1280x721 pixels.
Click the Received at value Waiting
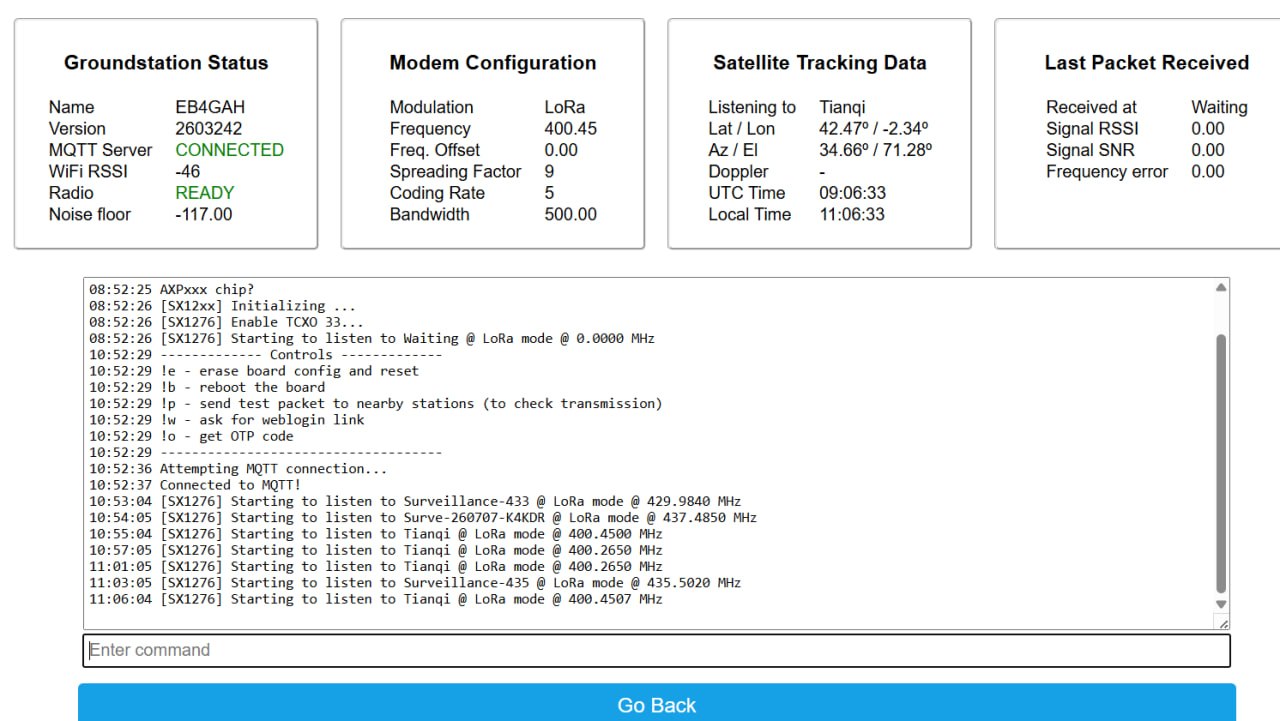tap(1219, 107)
